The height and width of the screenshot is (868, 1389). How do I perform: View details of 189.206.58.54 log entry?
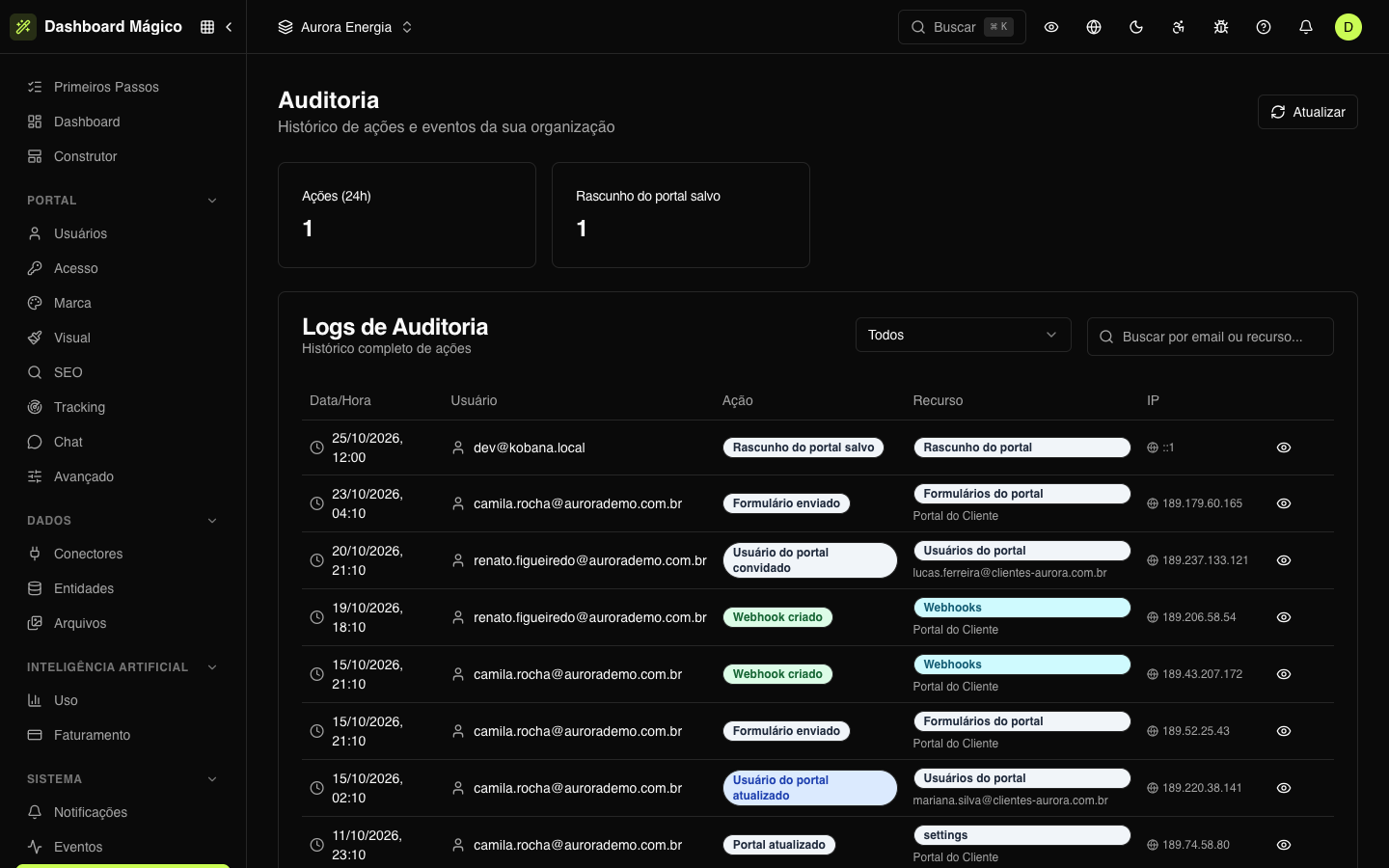[x=1284, y=617]
